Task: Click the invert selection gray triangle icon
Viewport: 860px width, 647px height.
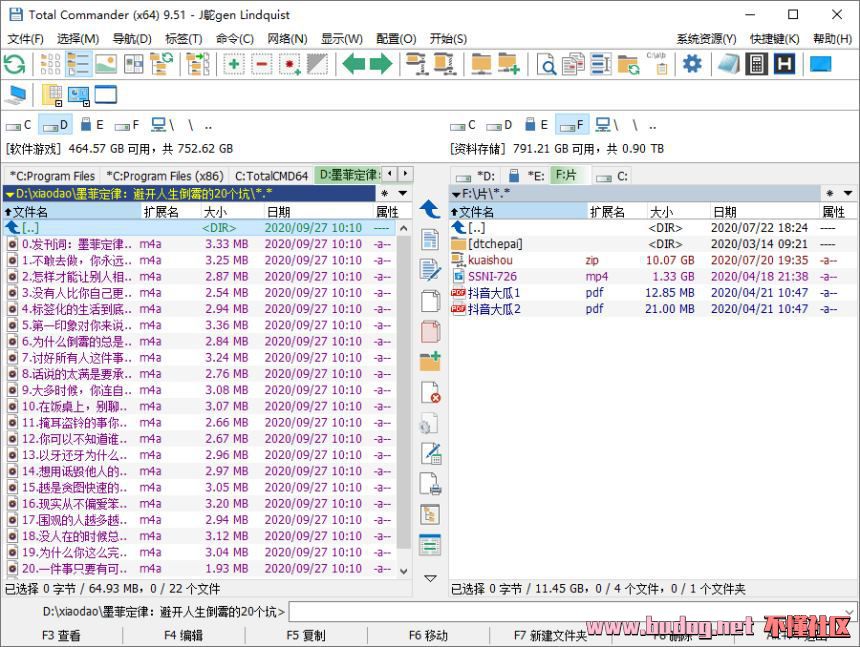Action: click(x=317, y=64)
